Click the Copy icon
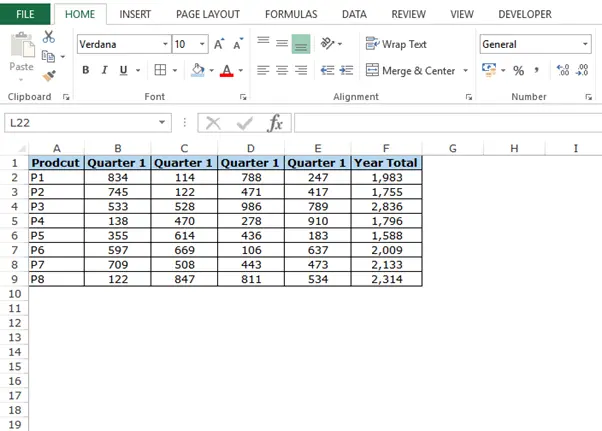Screen dimensions: 602x431 pyautogui.click(x=48, y=56)
